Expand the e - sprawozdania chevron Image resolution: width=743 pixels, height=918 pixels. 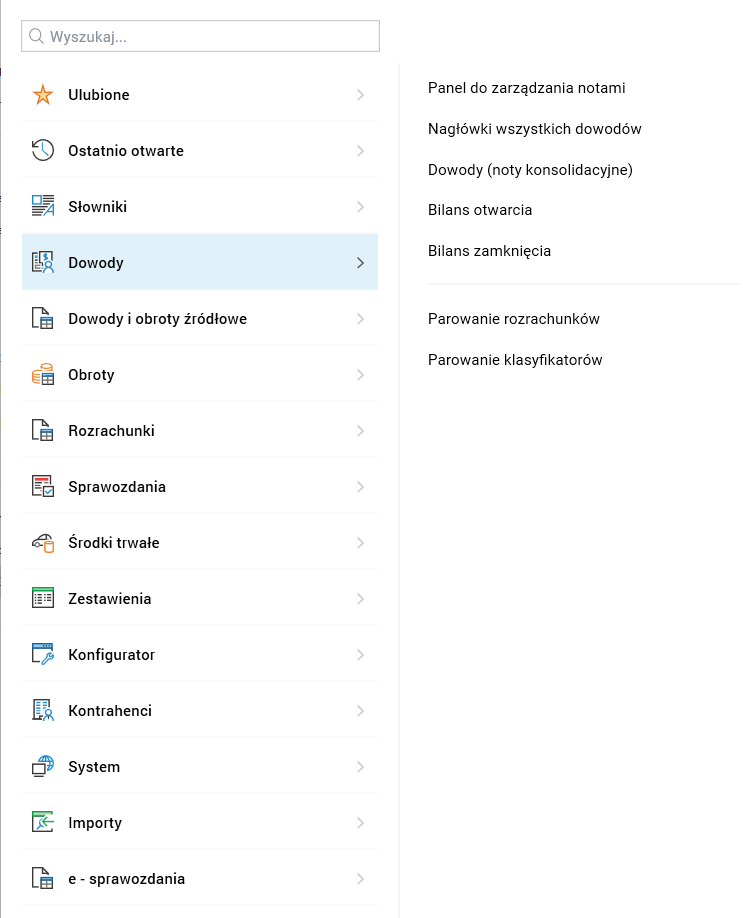[x=360, y=879]
